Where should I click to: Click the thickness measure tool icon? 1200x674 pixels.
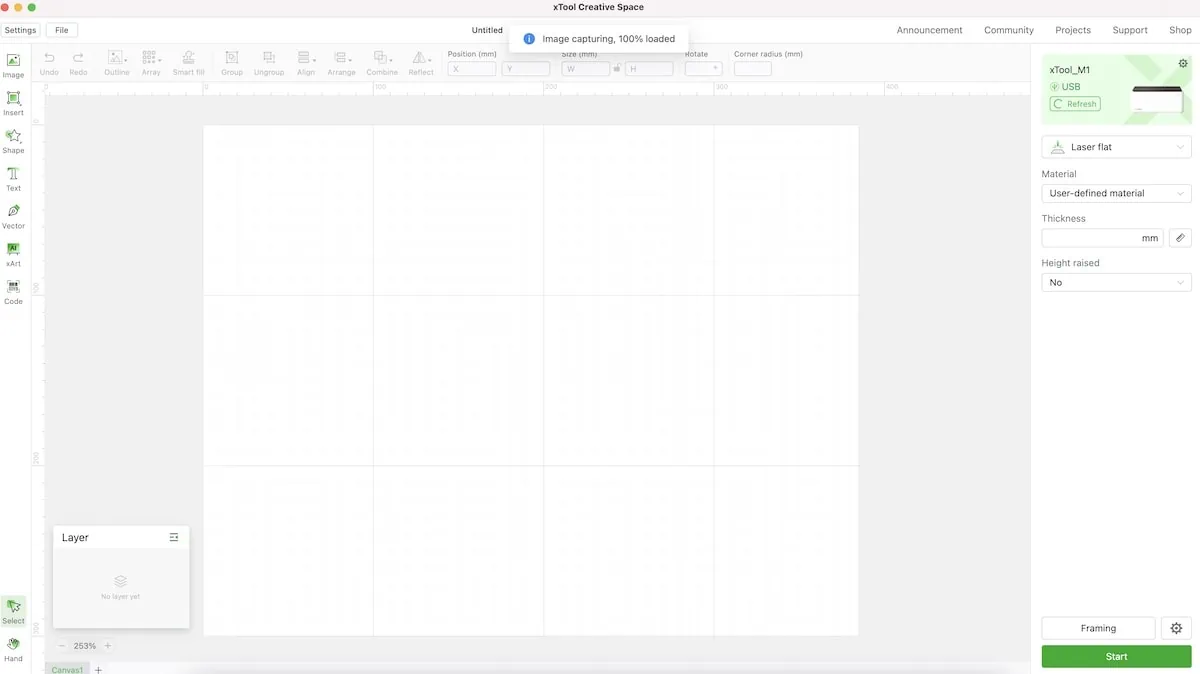(1180, 238)
